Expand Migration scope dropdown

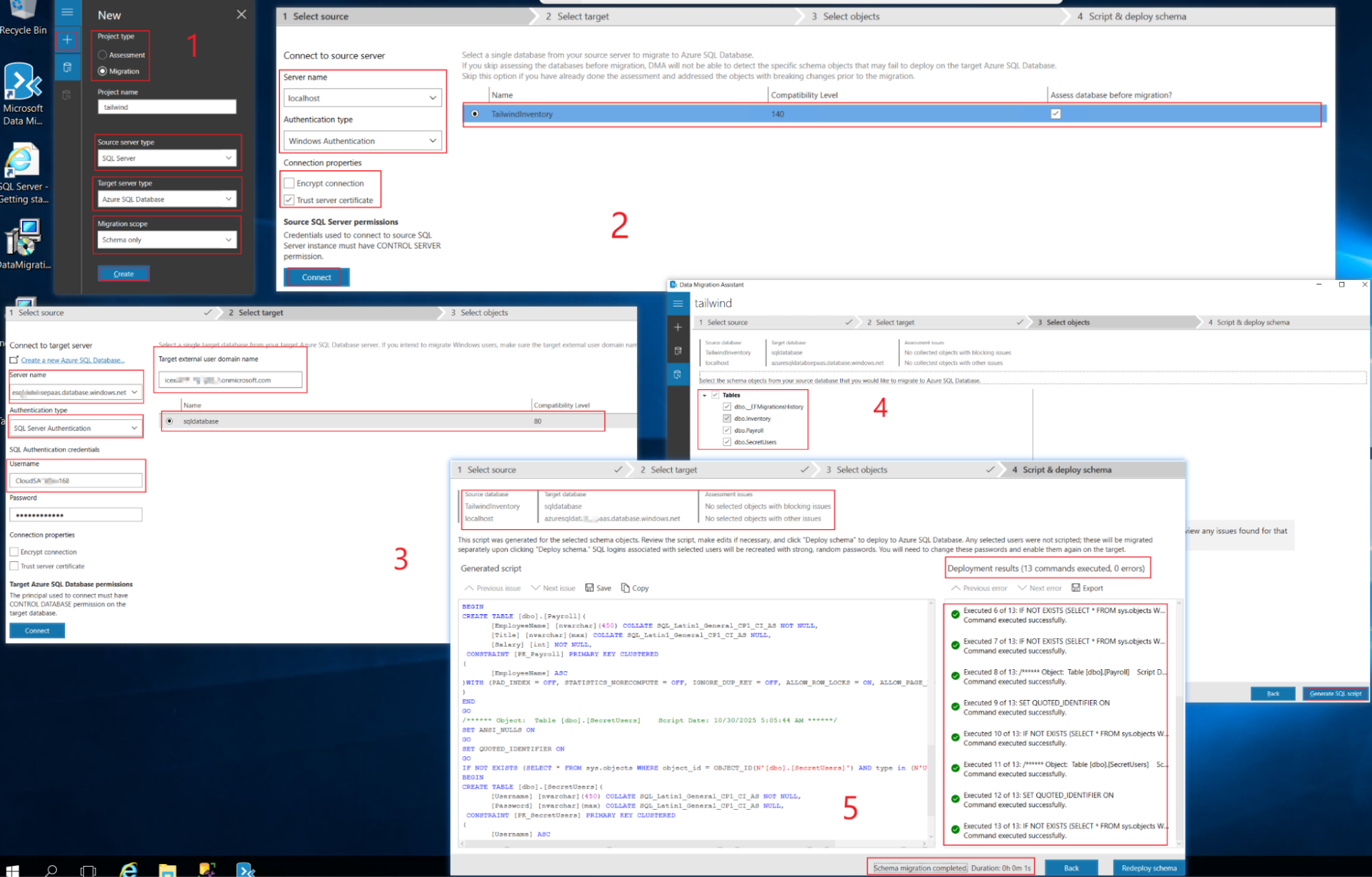167,240
